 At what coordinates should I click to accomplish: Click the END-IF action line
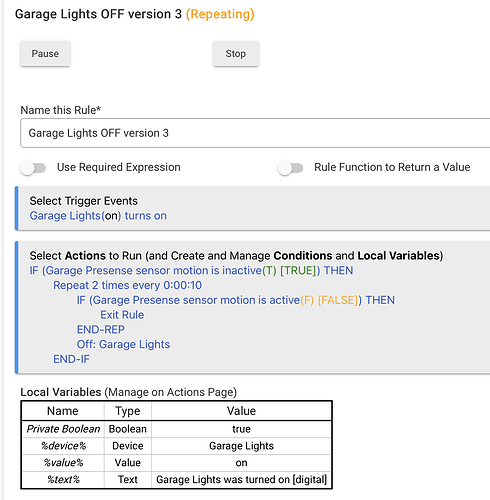click(71, 359)
